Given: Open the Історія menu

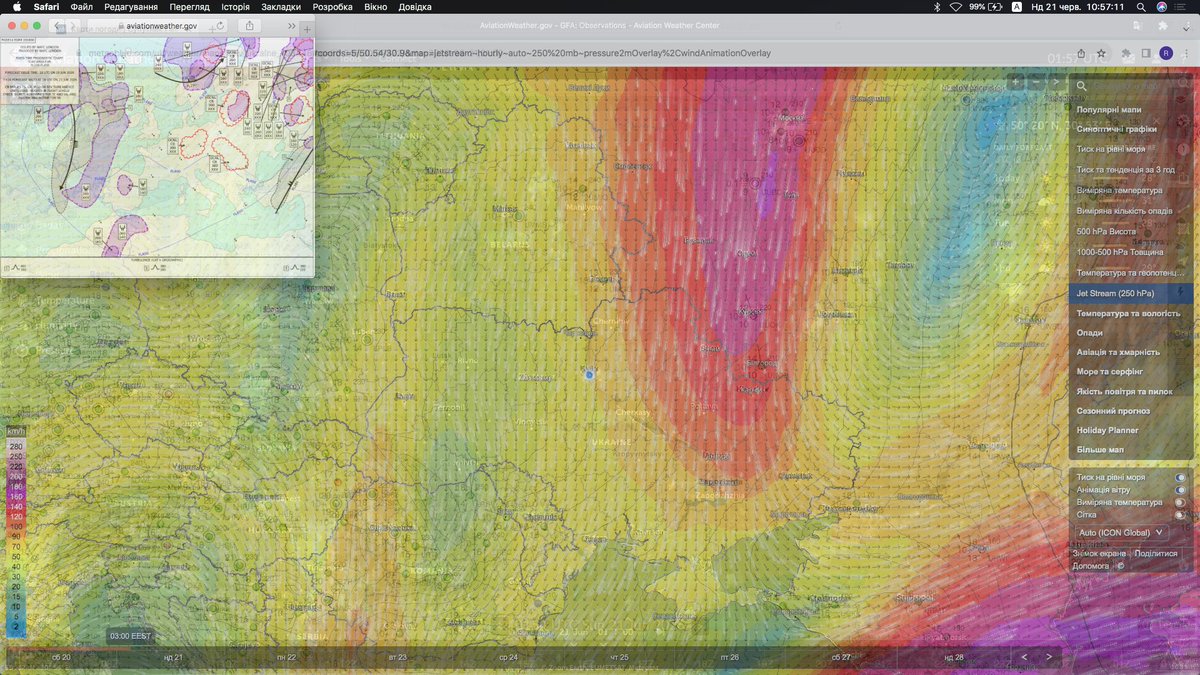Looking at the screenshot, I should [235, 7].
